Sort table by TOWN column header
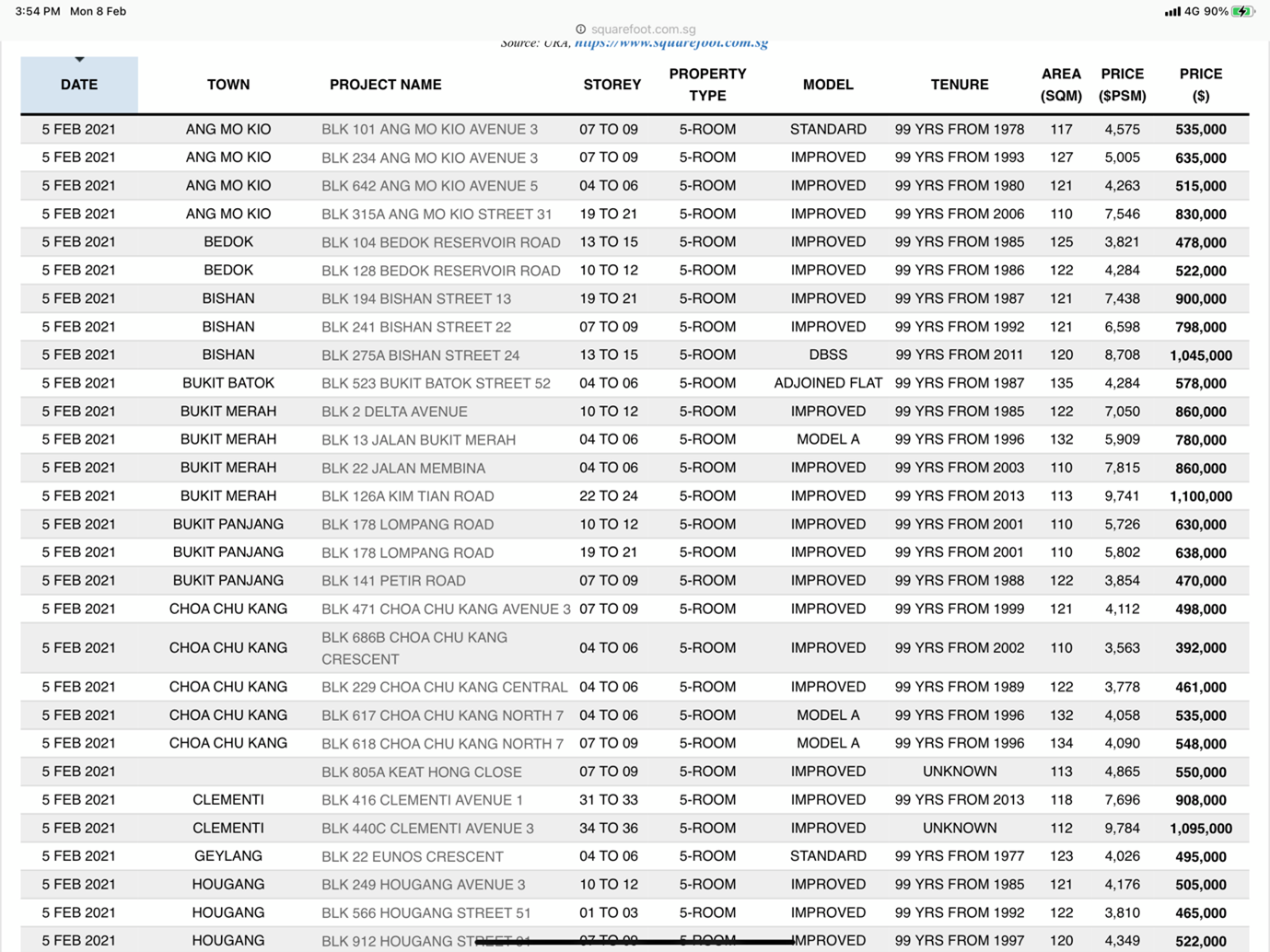Screen dimensions: 1270x952 click(227, 85)
